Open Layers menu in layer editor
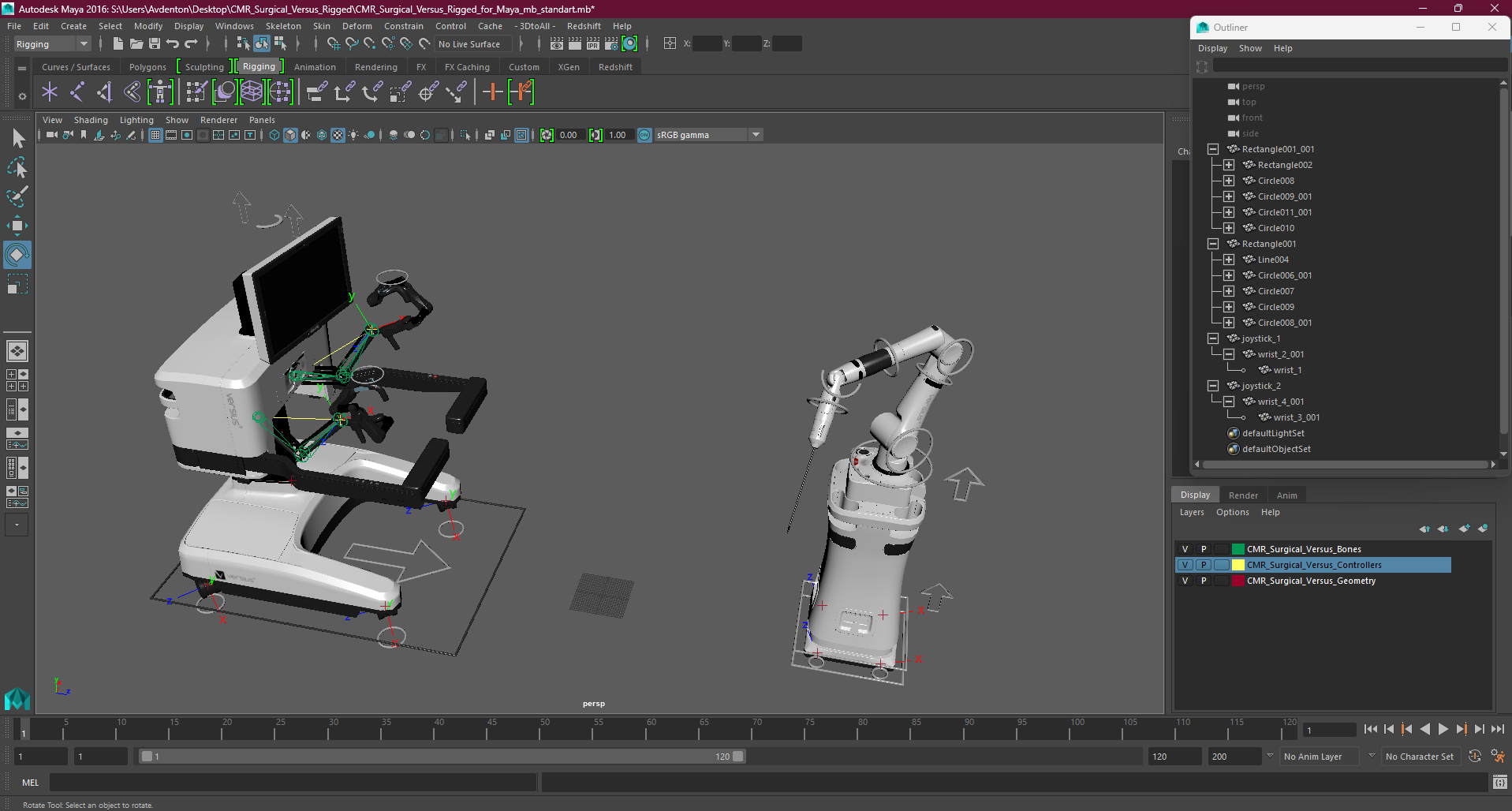The image size is (1512, 811). 1192,512
